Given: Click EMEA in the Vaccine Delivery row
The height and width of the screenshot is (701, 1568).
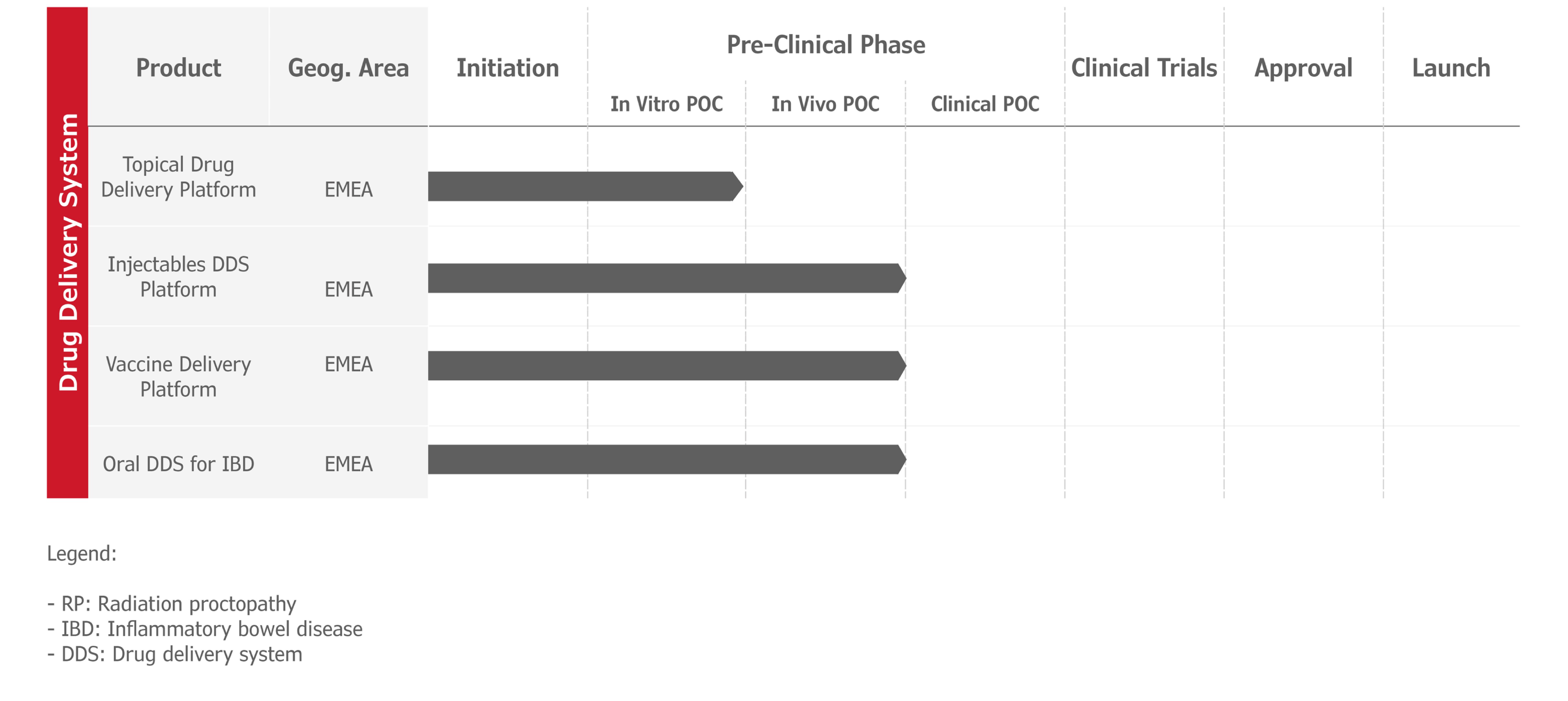Looking at the screenshot, I should point(348,364).
